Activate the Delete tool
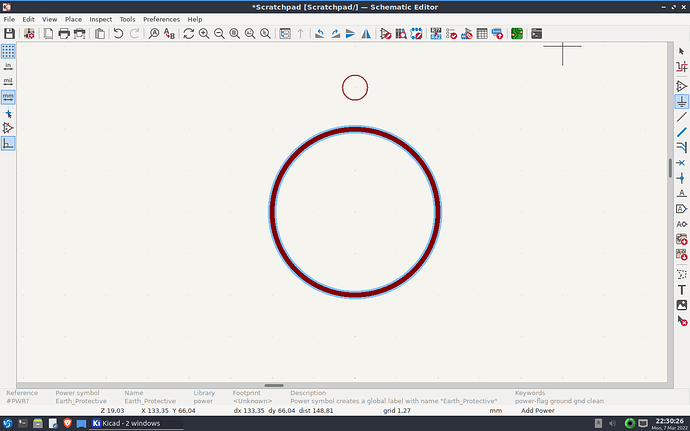 point(682,320)
